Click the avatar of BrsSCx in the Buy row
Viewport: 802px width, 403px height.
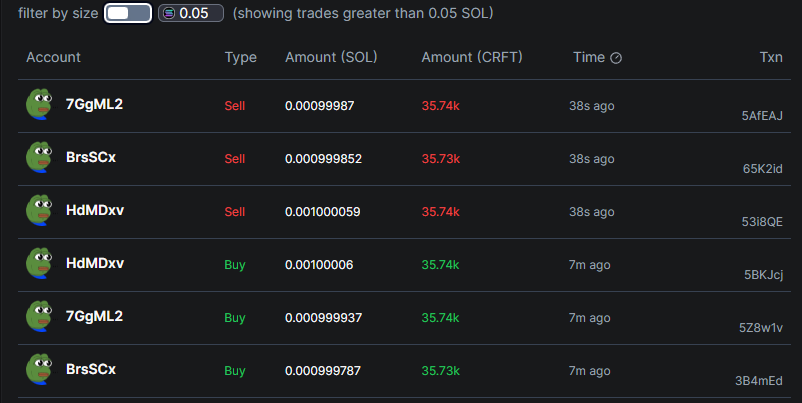coord(39,370)
